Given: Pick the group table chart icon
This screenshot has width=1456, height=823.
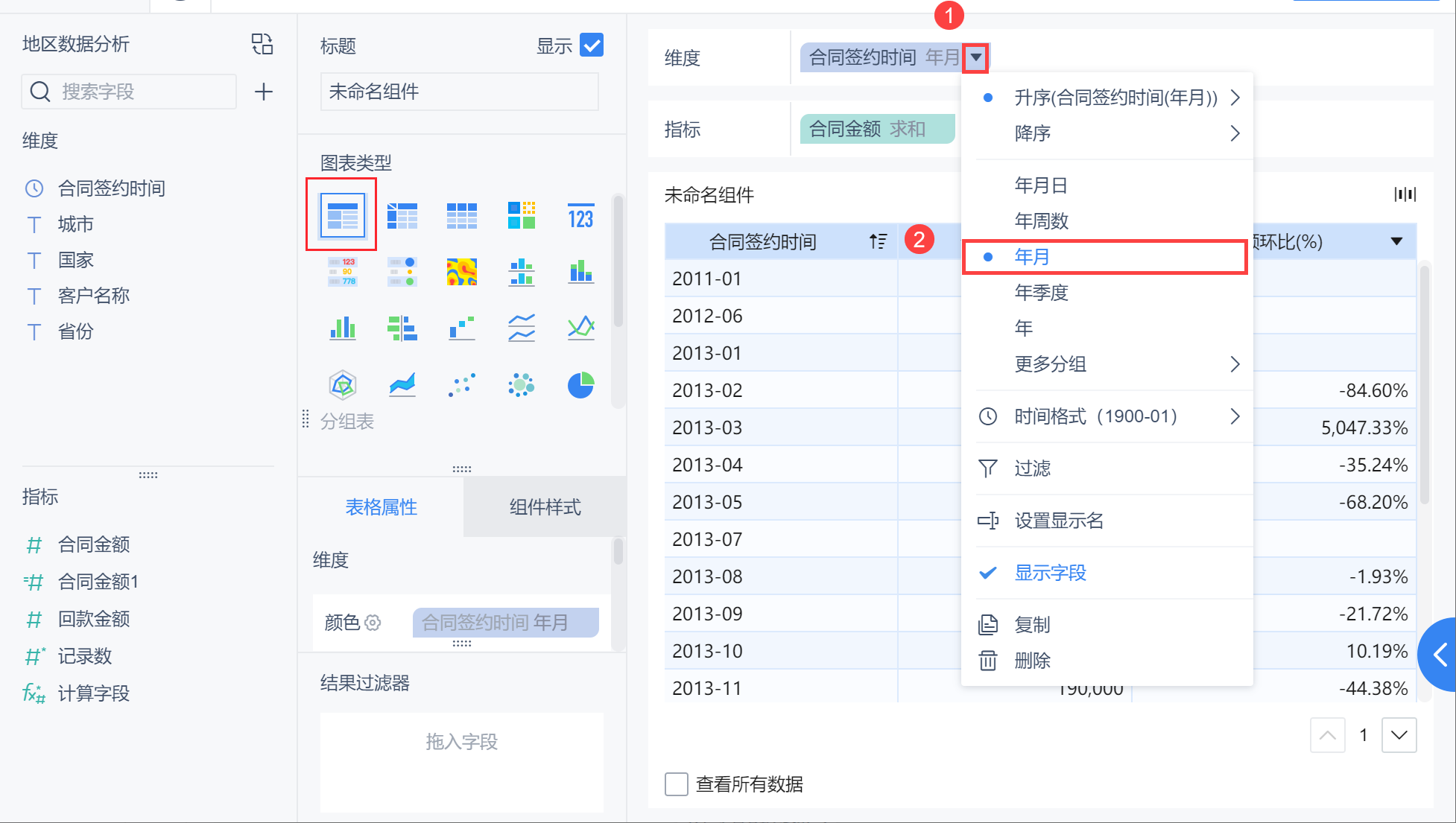Looking at the screenshot, I should pos(342,216).
